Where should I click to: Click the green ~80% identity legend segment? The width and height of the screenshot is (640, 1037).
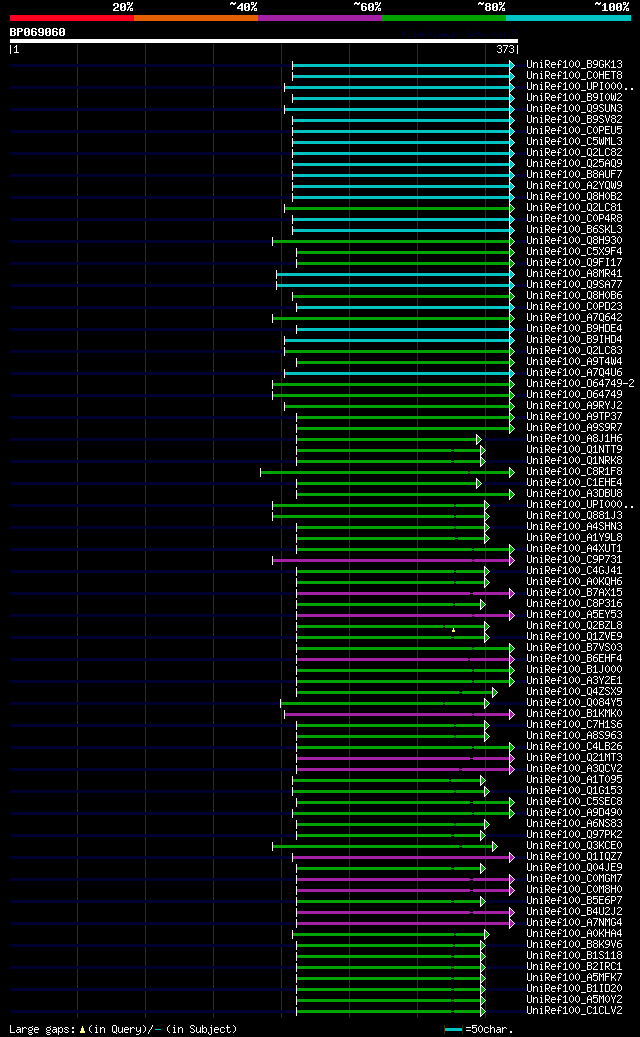tap(444, 18)
